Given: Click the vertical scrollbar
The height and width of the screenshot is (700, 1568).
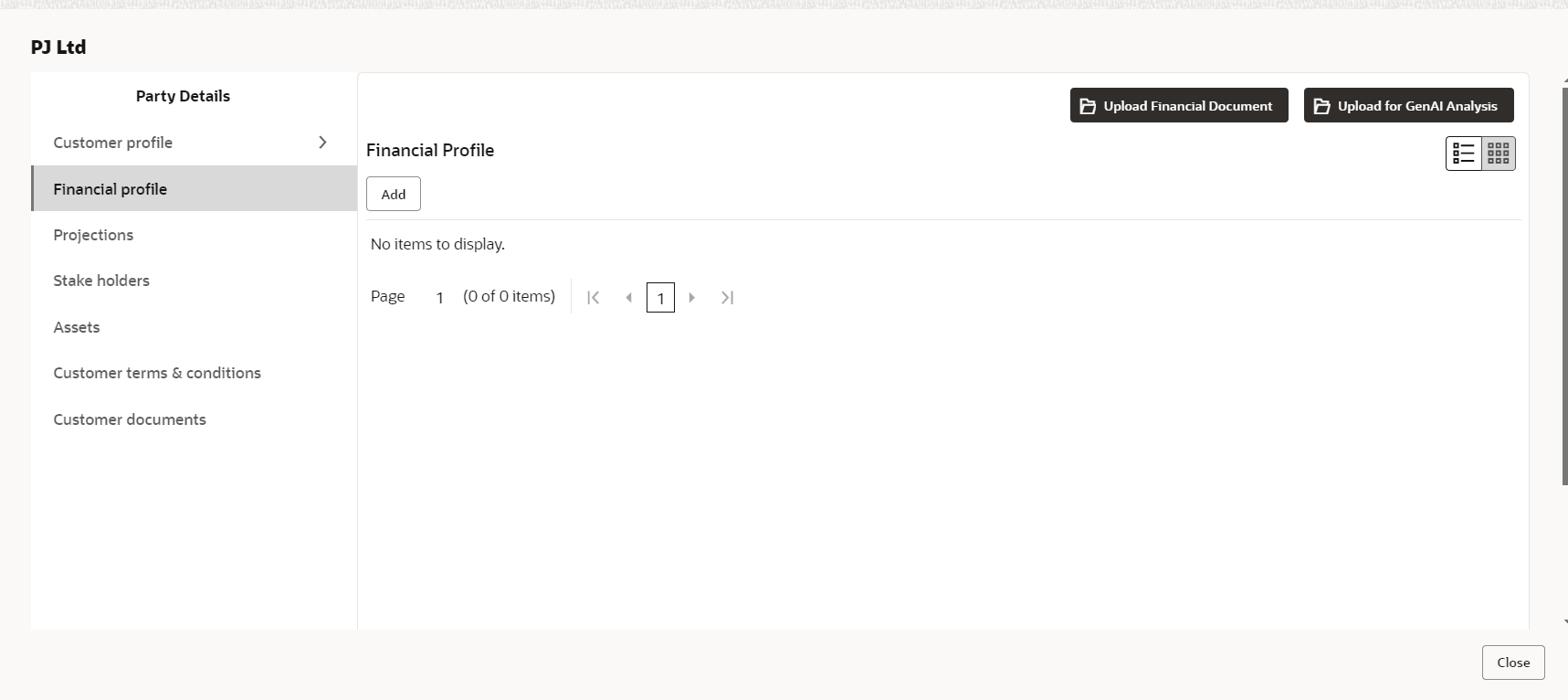Looking at the screenshot, I should pos(1564,285).
